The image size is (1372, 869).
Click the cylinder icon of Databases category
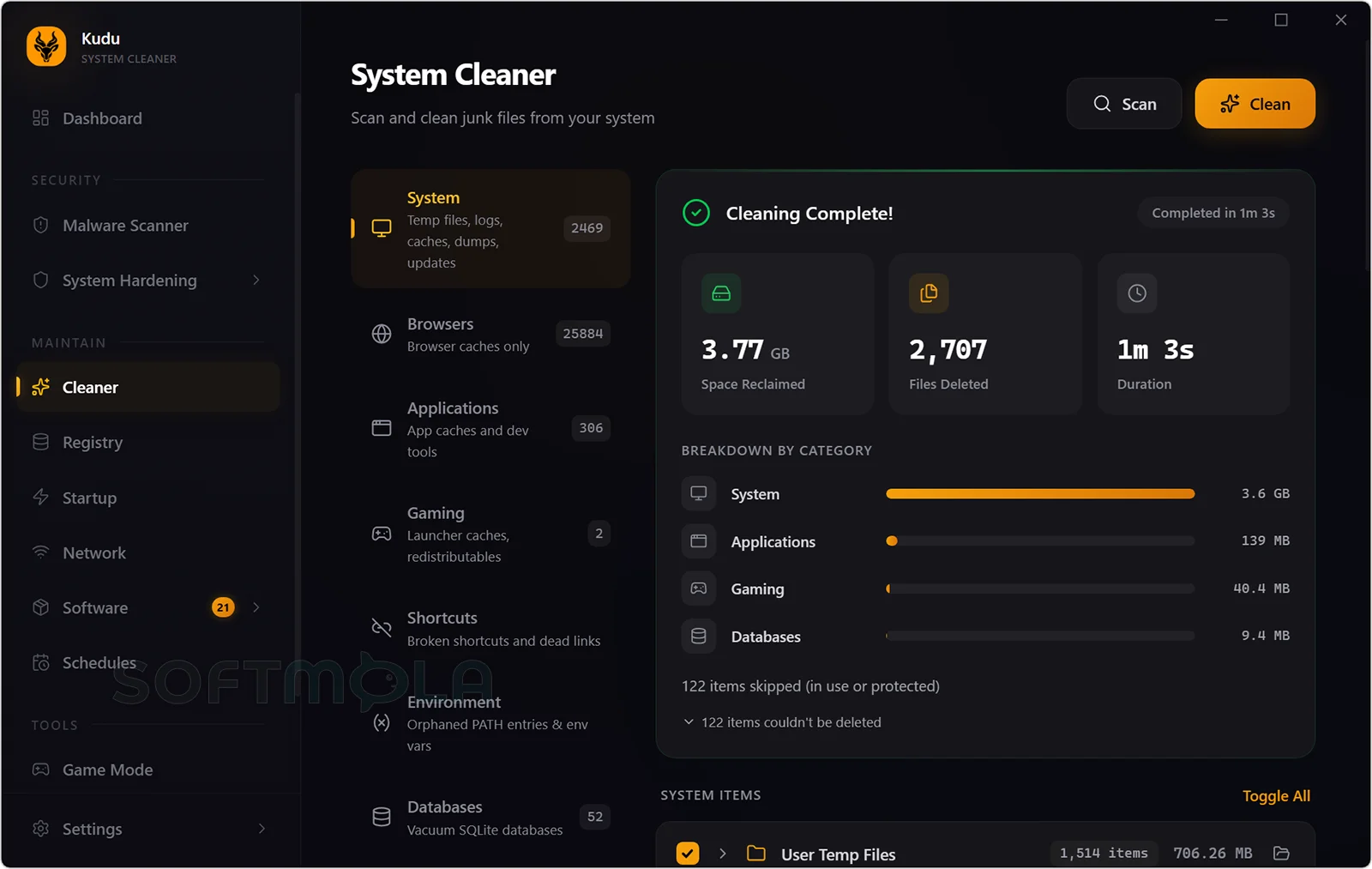pos(382,817)
